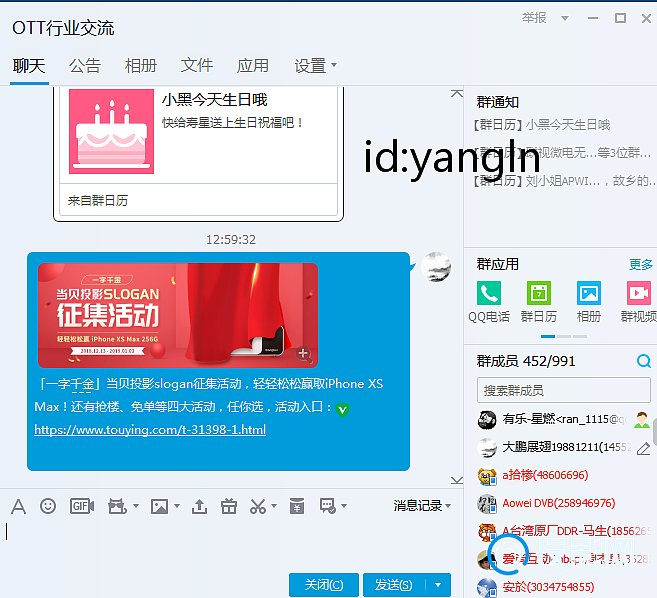
Task: Open the 消息记录 dropdown
Action: click(x=422, y=506)
